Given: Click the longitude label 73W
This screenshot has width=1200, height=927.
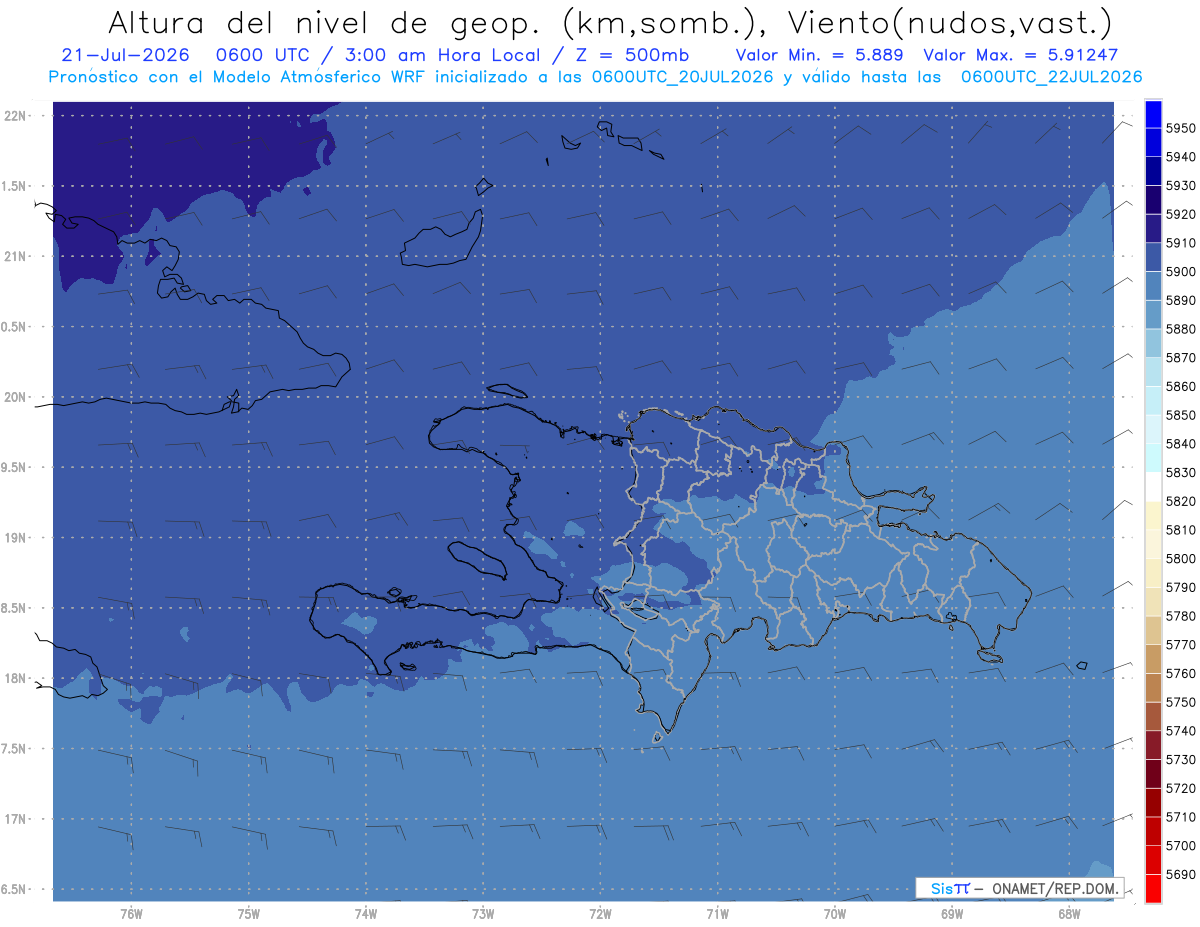Looking at the screenshot, I should 483,914.
